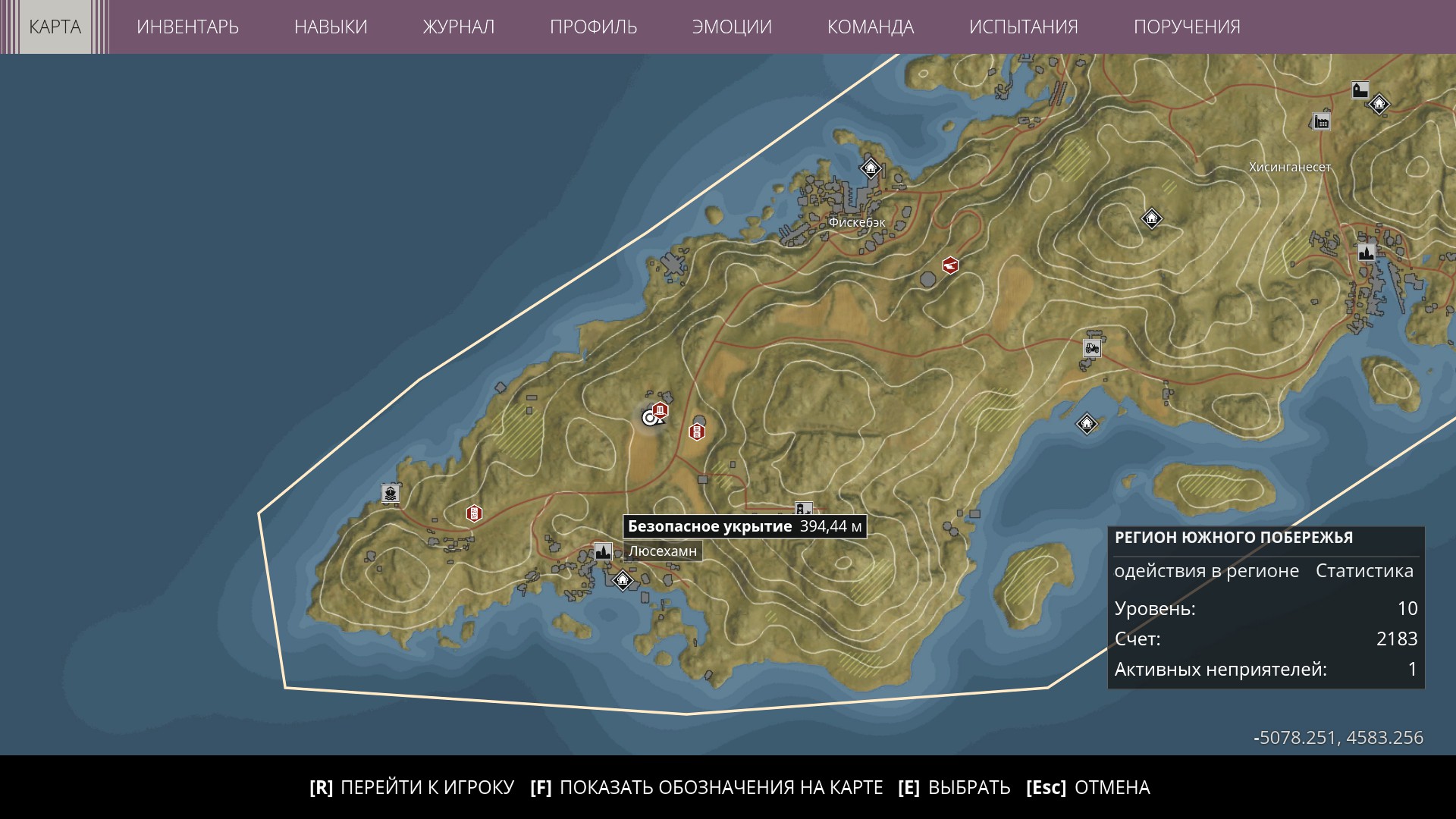1456x819 pixels.
Task: Select the safehouse icon above Фискебэк
Action: click(x=871, y=167)
